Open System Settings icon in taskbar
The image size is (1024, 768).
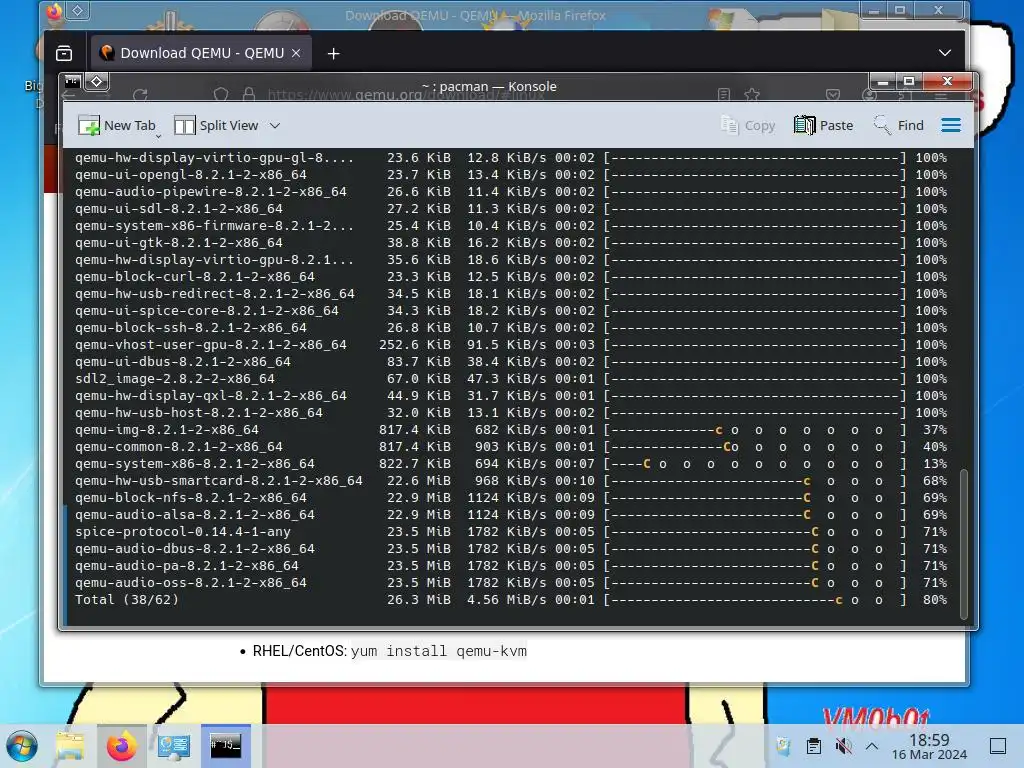click(x=174, y=746)
